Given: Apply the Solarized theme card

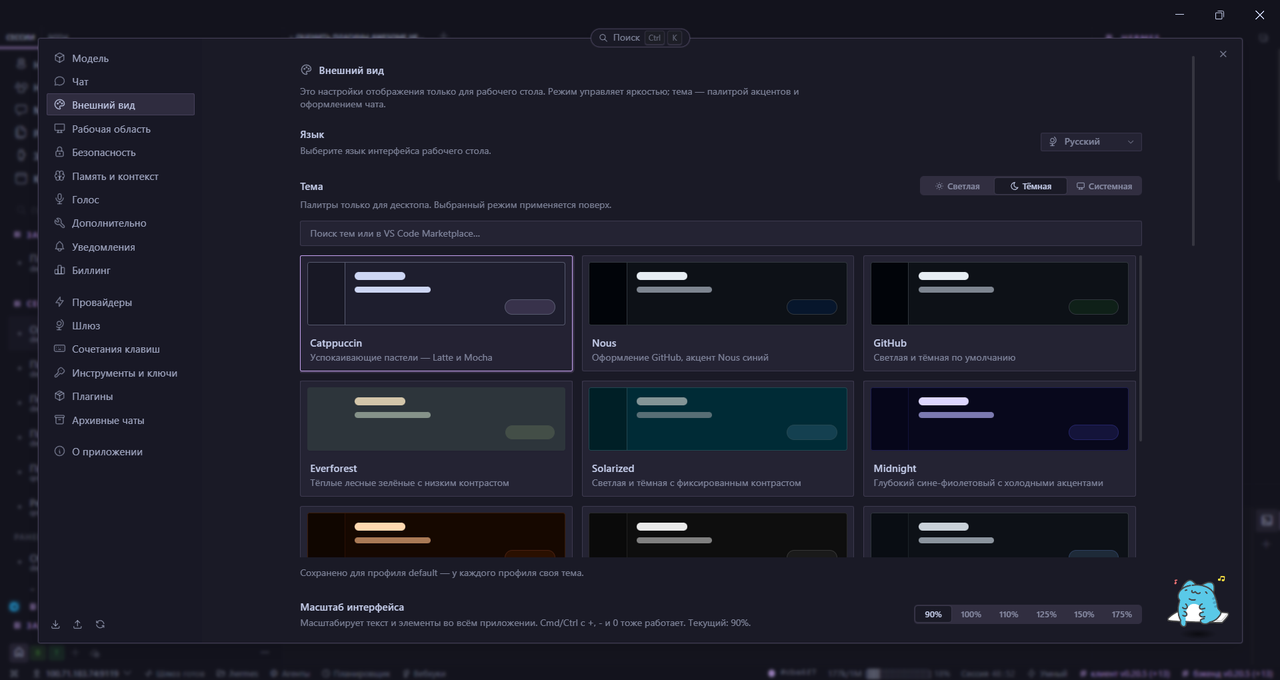Looking at the screenshot, I should click(x=718, y=438).
